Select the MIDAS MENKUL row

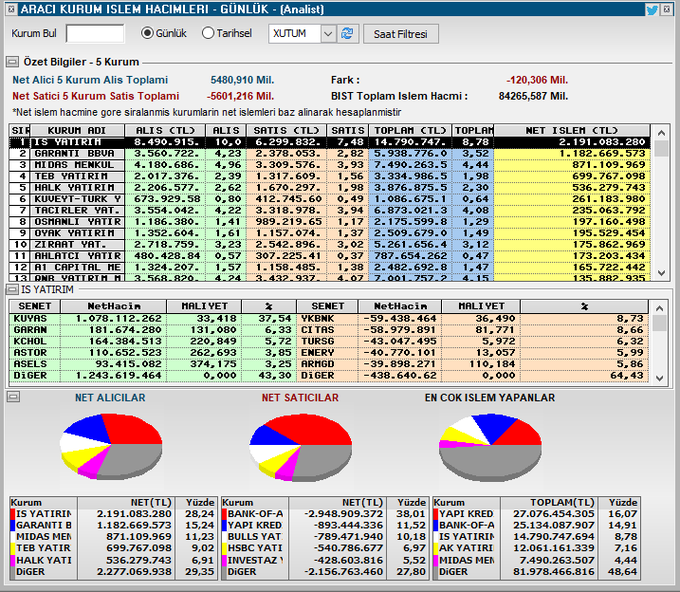pyautogui.click(x=330, y=165)
